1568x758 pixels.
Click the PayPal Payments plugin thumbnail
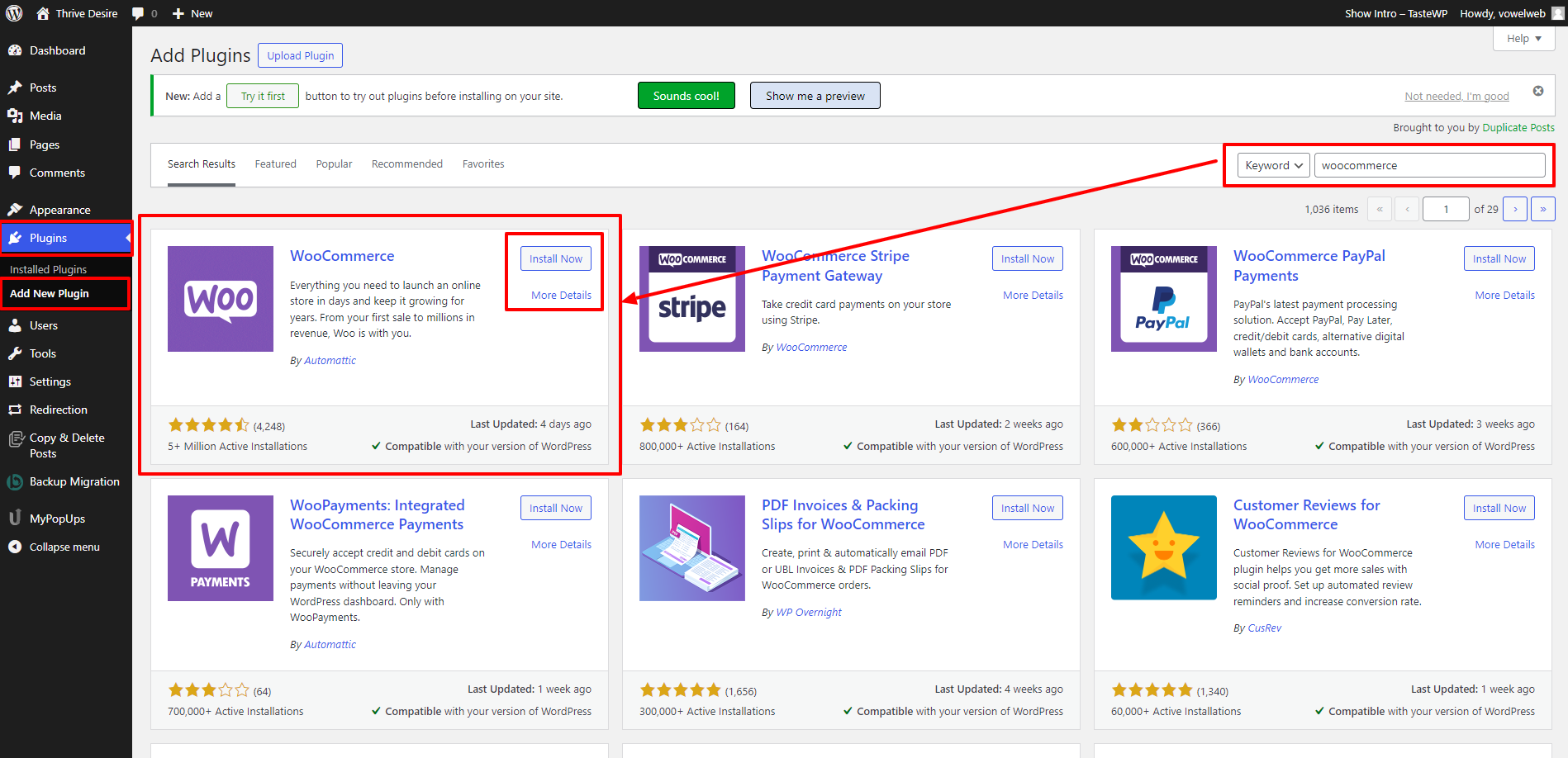pos(1164,299)
